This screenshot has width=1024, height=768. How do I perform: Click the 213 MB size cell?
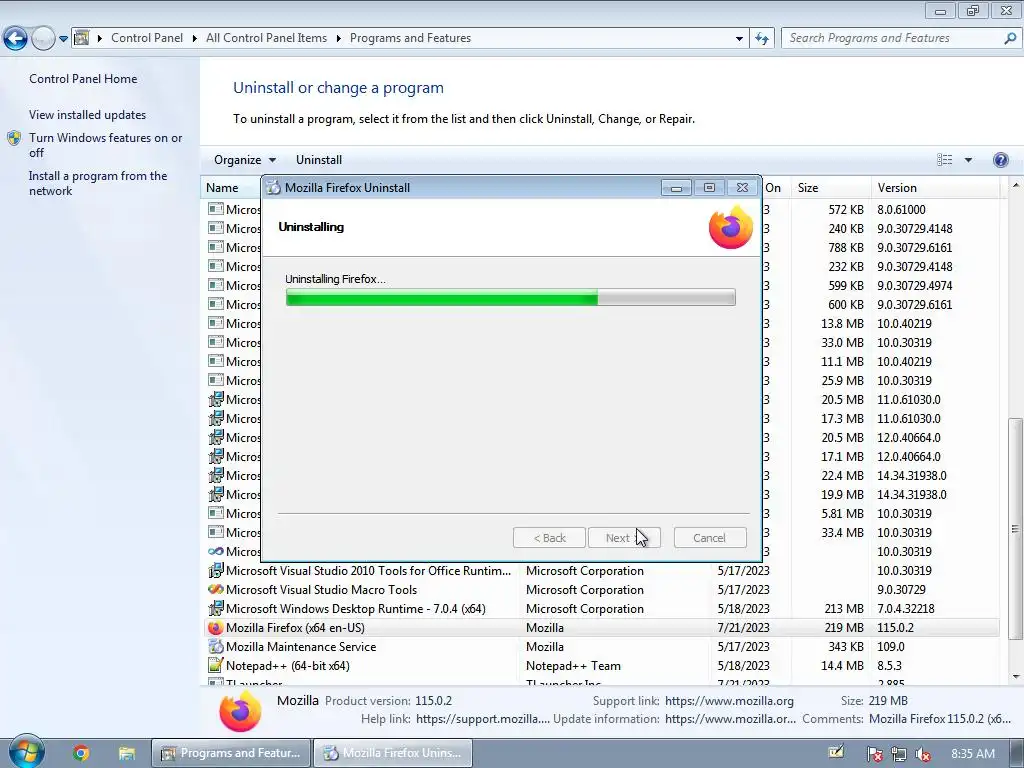point(844,609)
